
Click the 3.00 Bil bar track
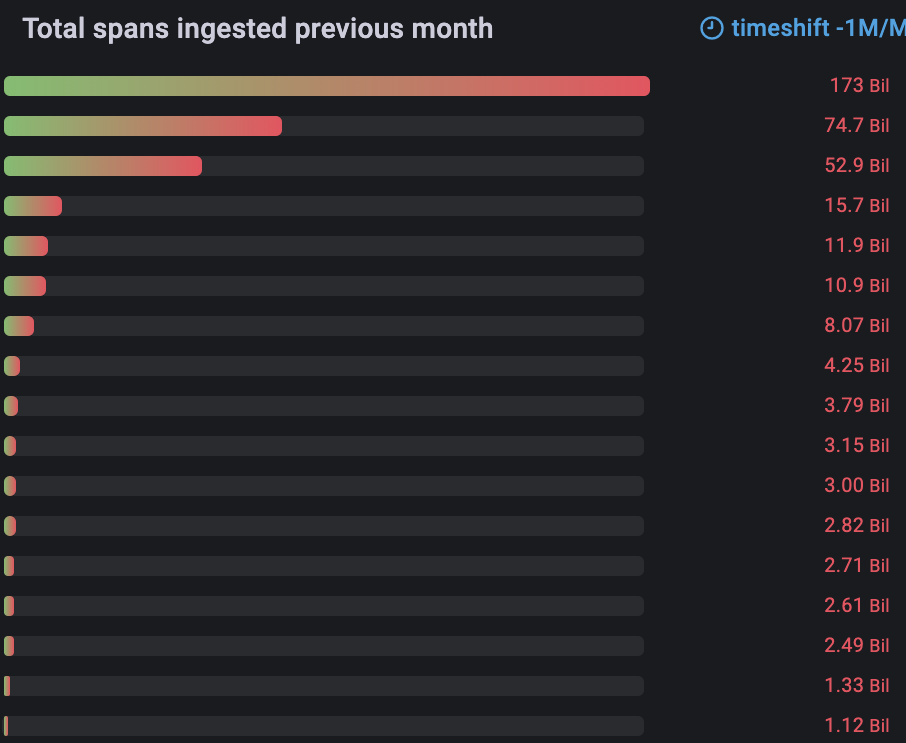(x=325, y=485)
